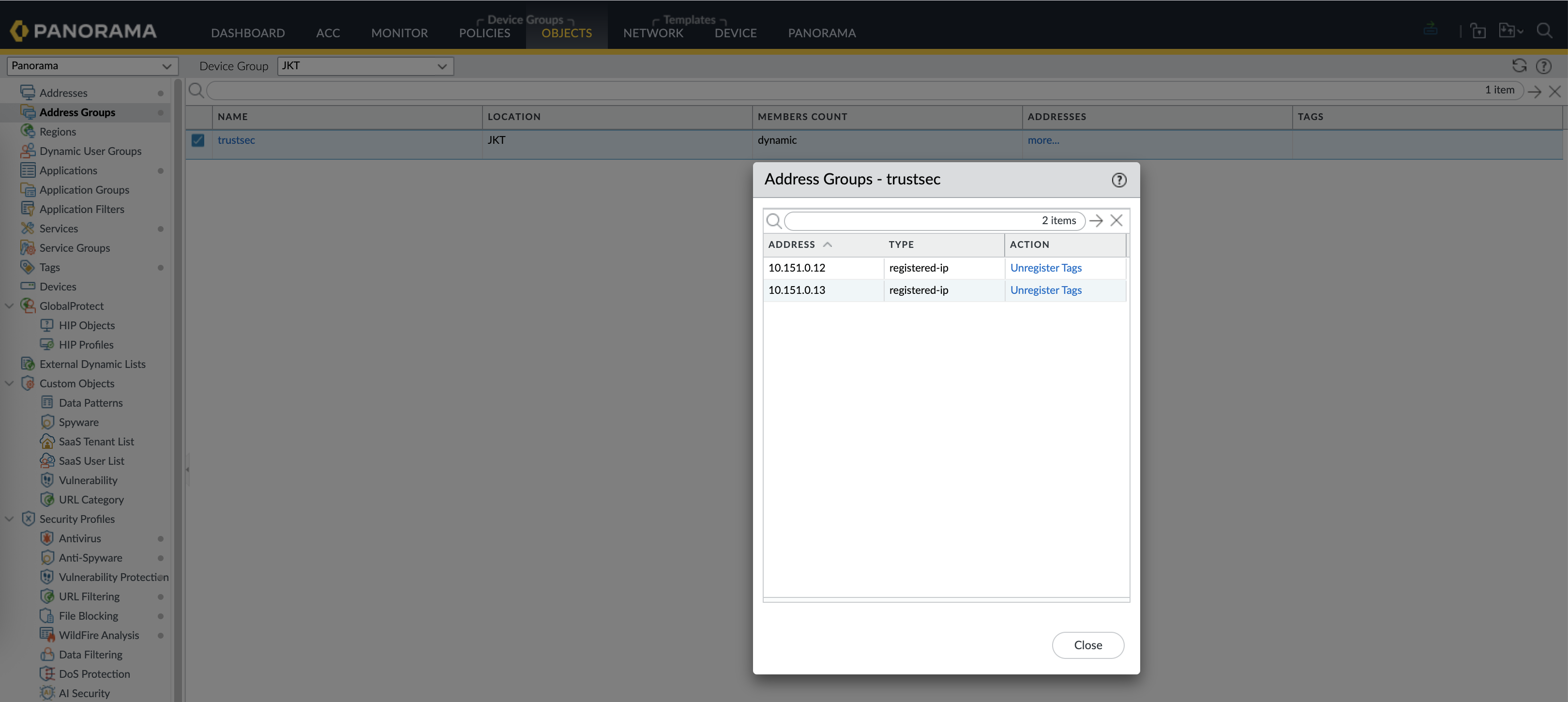Apply dialog filter with arrow icon
This screenshot has height=702, width=1568.
coord(1096,220)
